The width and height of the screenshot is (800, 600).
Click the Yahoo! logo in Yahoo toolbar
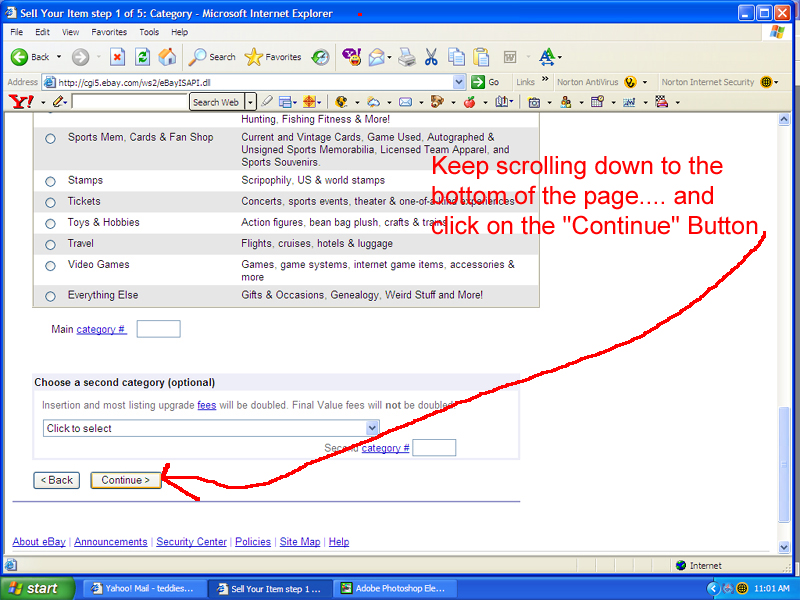[x=21, y=102]
